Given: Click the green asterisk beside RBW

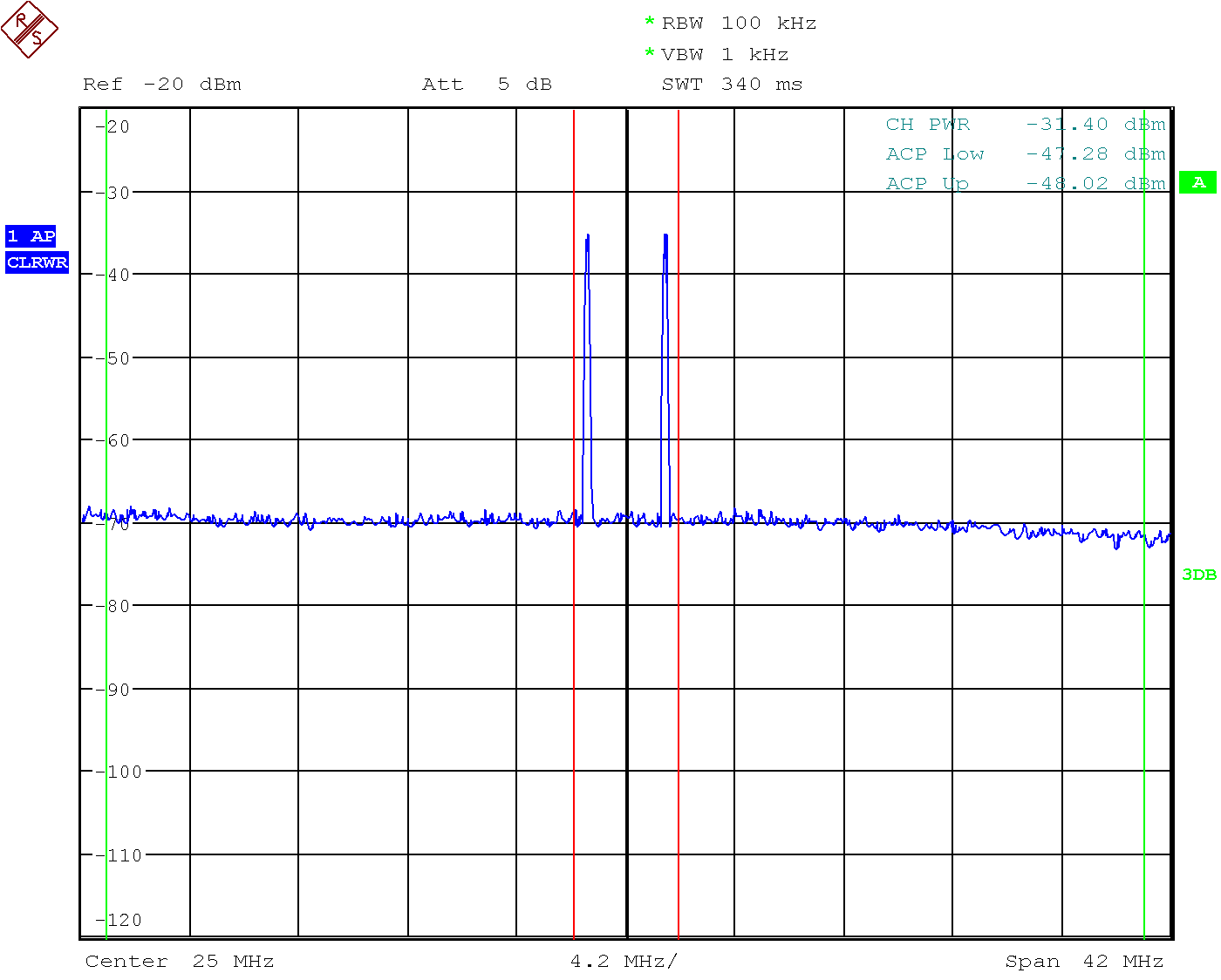Looking at the screenshot, I should coord(649,22).
